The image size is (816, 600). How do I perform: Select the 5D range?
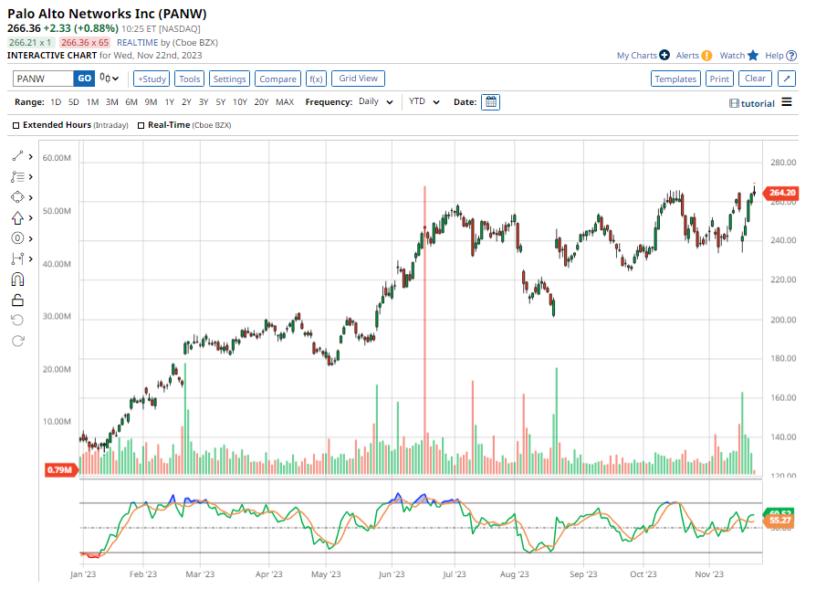tap(74, 102)
